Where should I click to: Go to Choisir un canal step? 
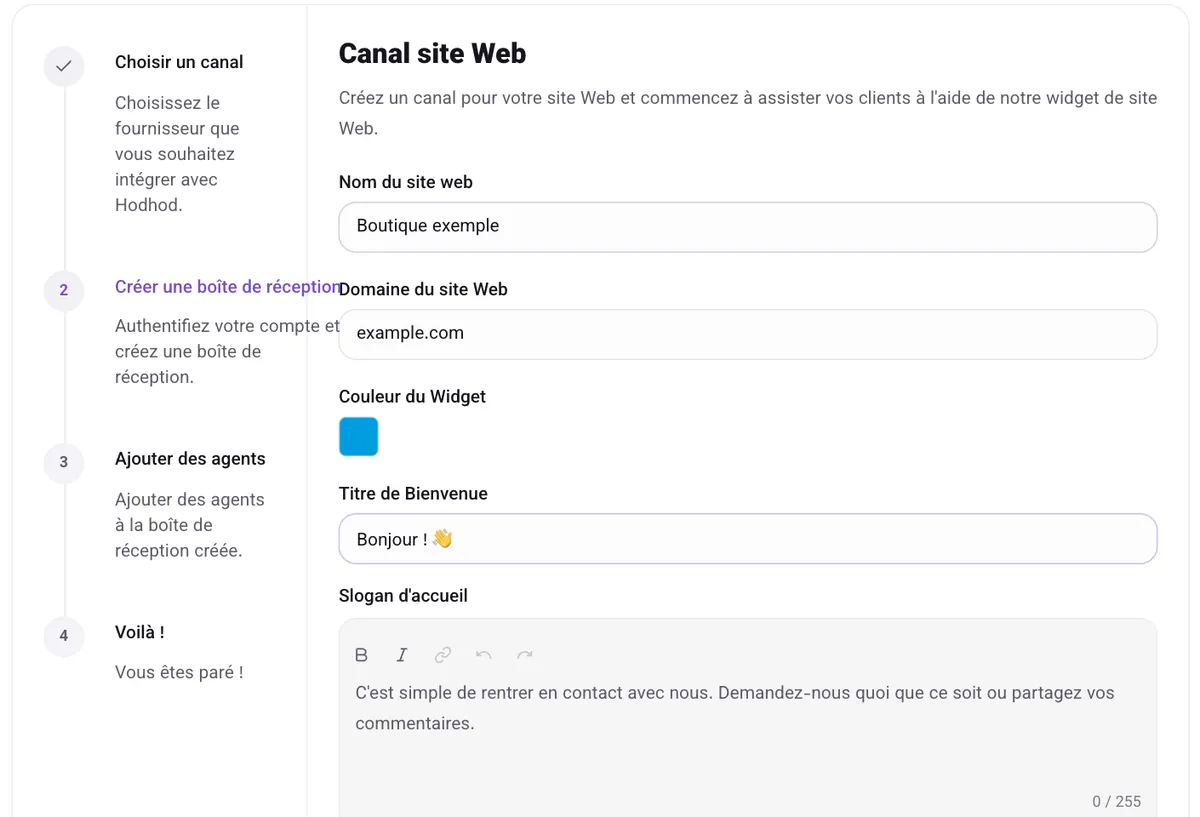point(179,62)
